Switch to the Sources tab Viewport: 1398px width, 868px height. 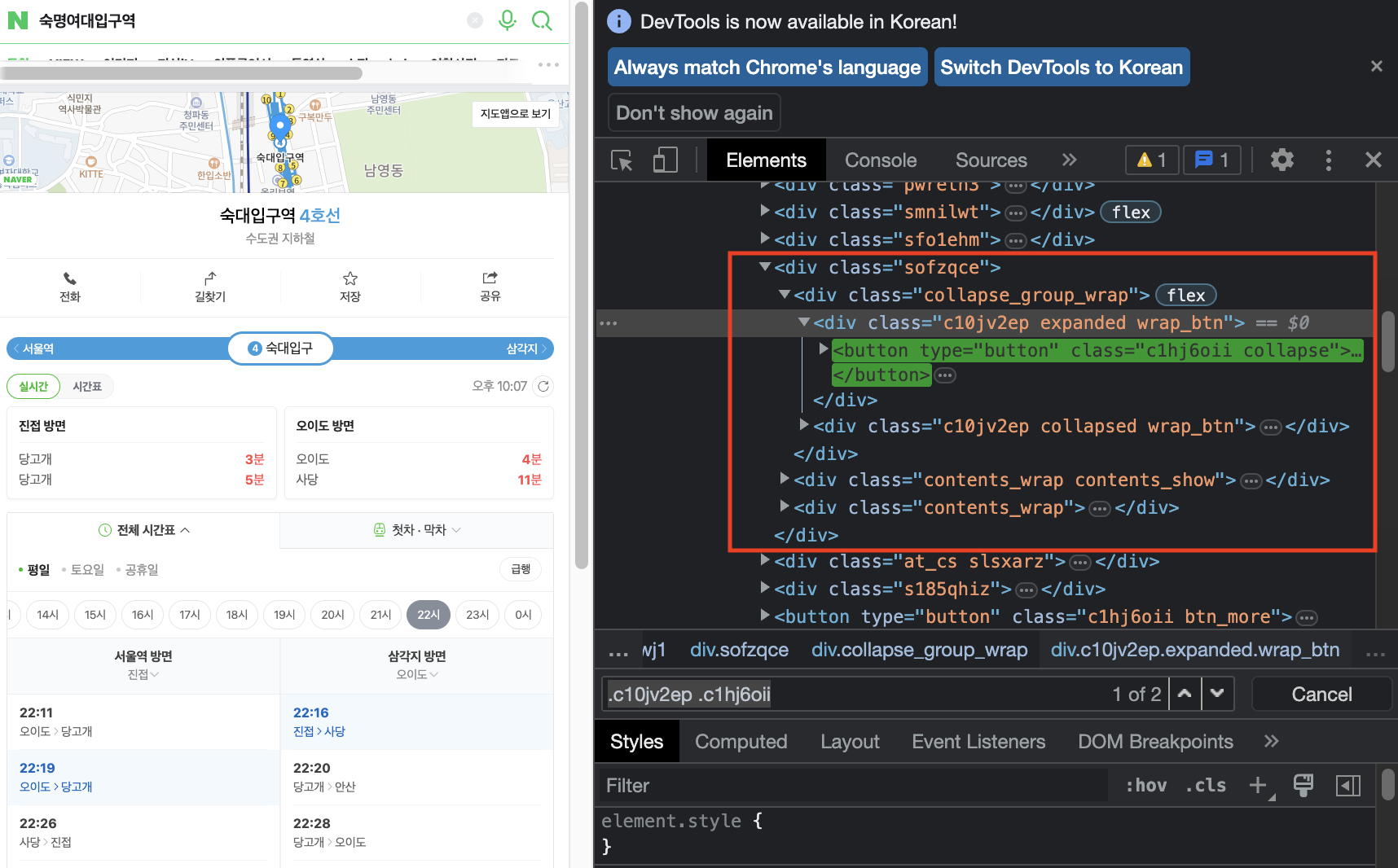click(991, 160)
